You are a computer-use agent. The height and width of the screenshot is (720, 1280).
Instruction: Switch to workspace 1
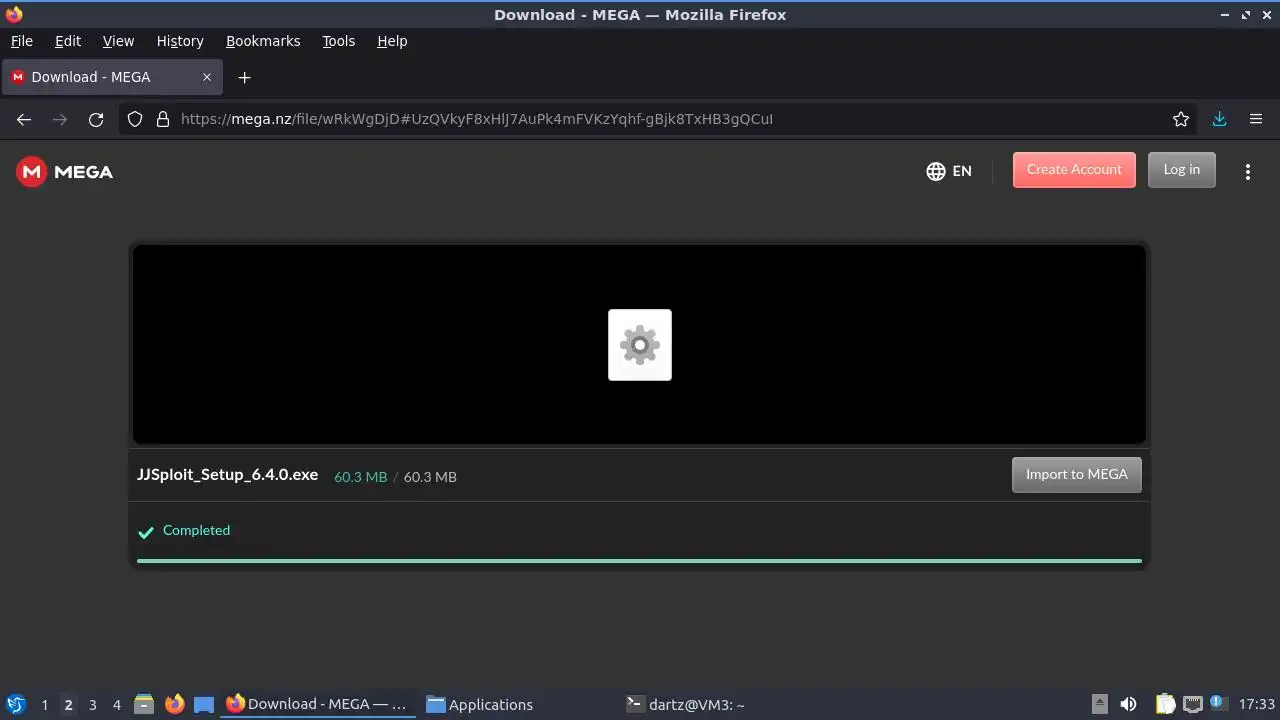pos(44,705)
